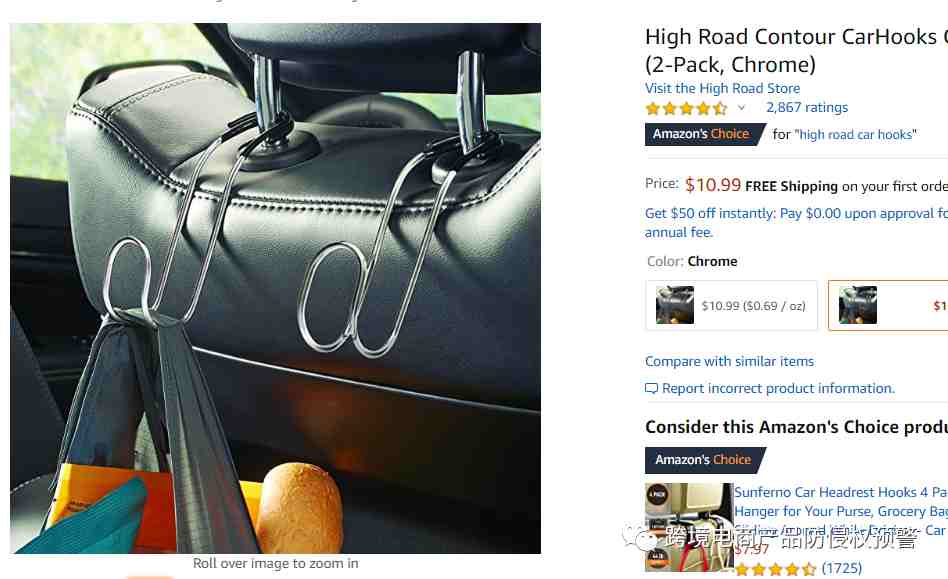Click the lower Amazon's Choice badge
Viewport: 948px width, 579px height.
pos(705,460)
